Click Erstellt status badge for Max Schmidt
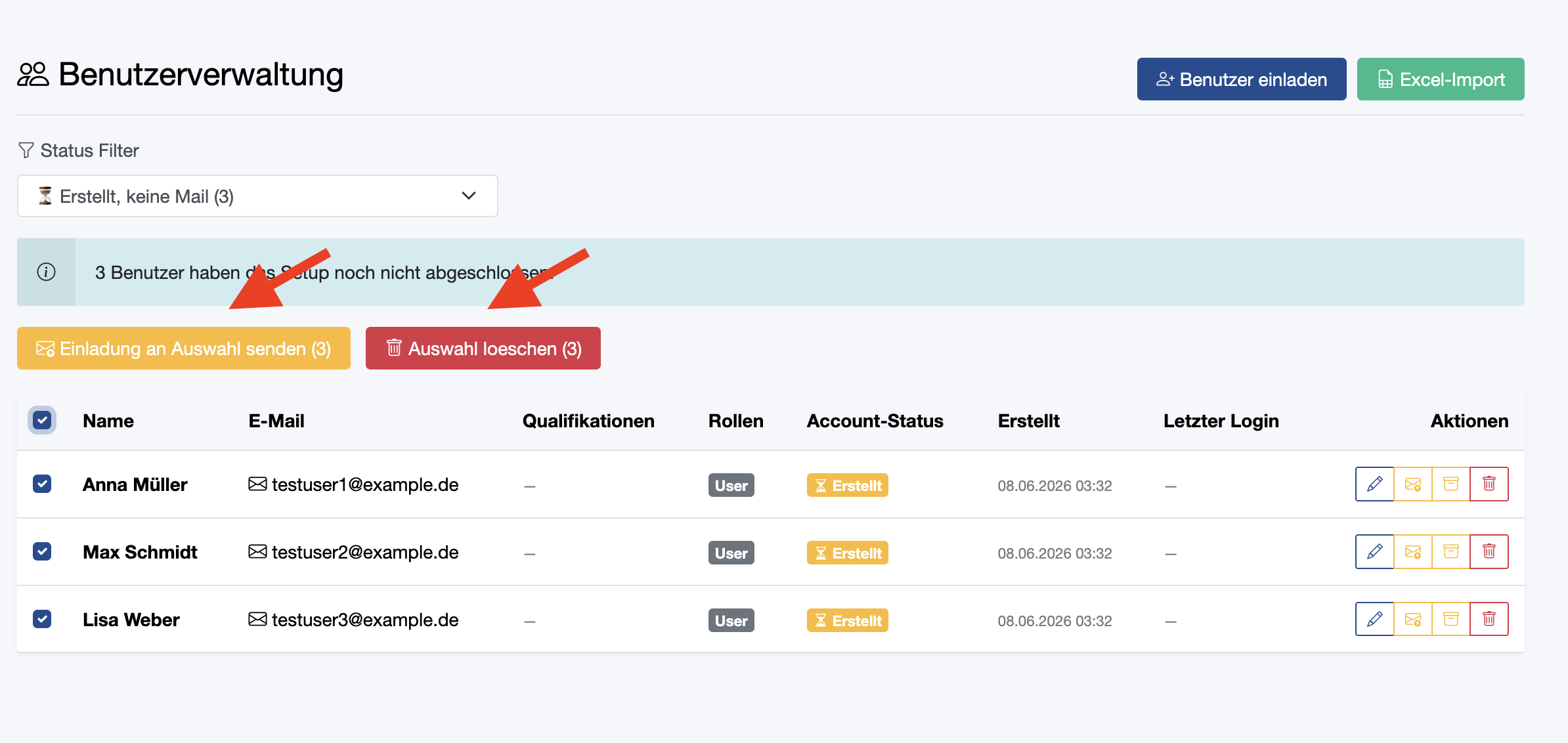 click(x=848, y=553)
